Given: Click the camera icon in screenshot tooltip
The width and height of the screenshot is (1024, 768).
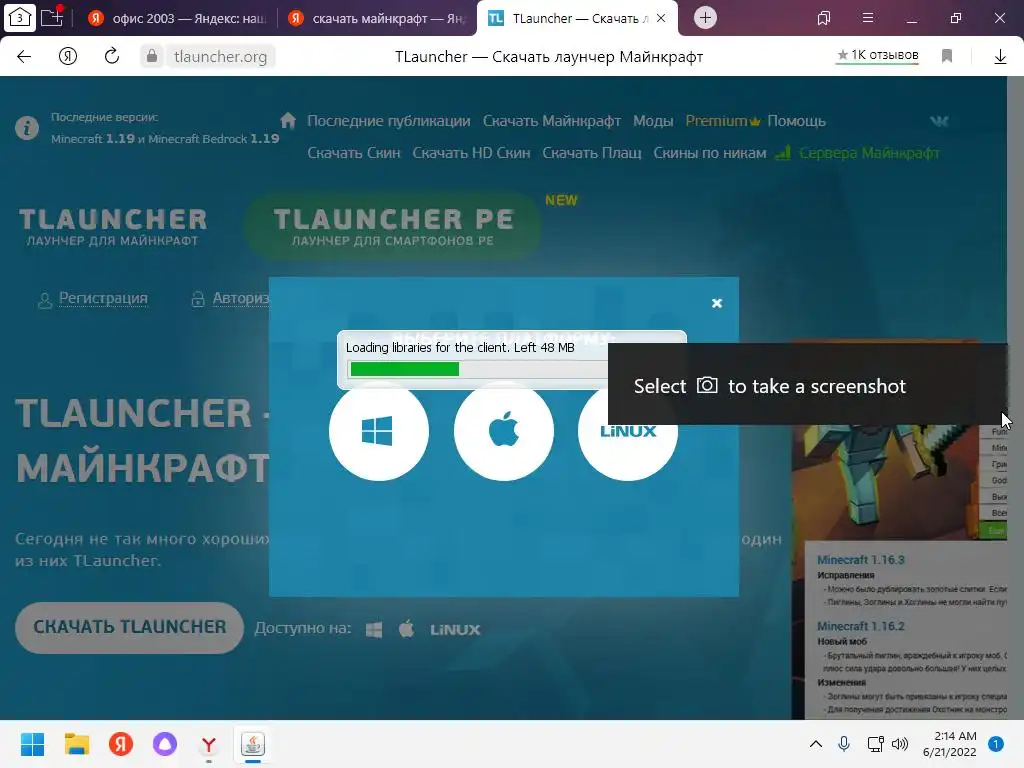Looking at the screenshot, I should click(x=707, y=385).
